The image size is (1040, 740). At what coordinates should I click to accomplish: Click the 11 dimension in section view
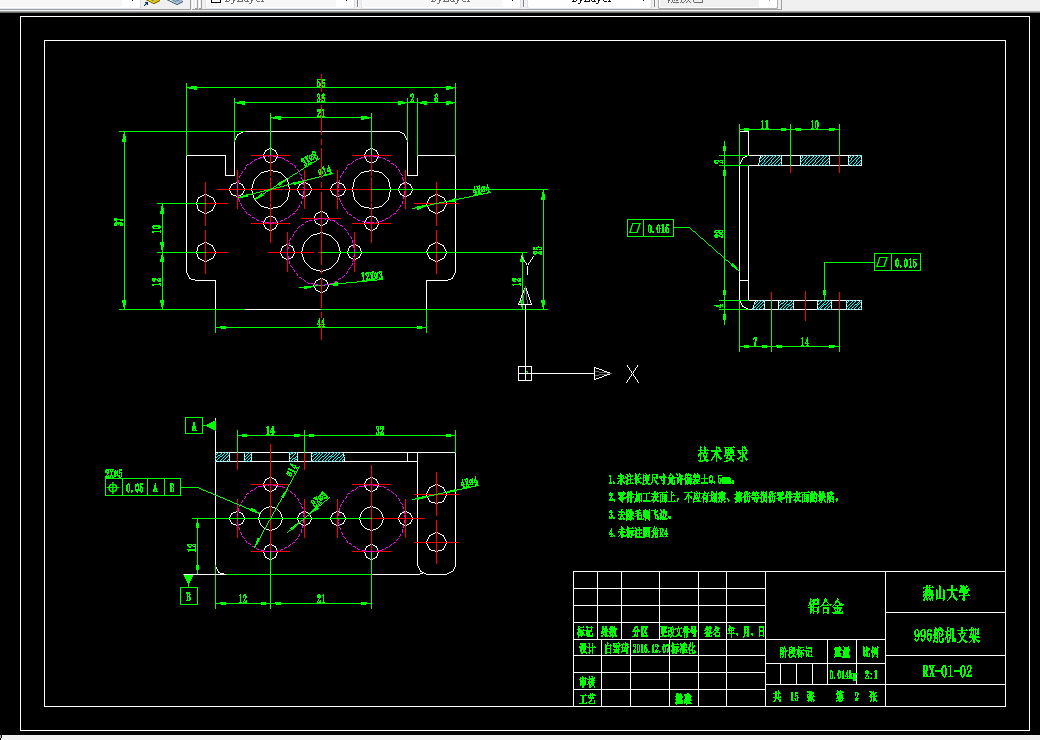(x=764, y=125)
